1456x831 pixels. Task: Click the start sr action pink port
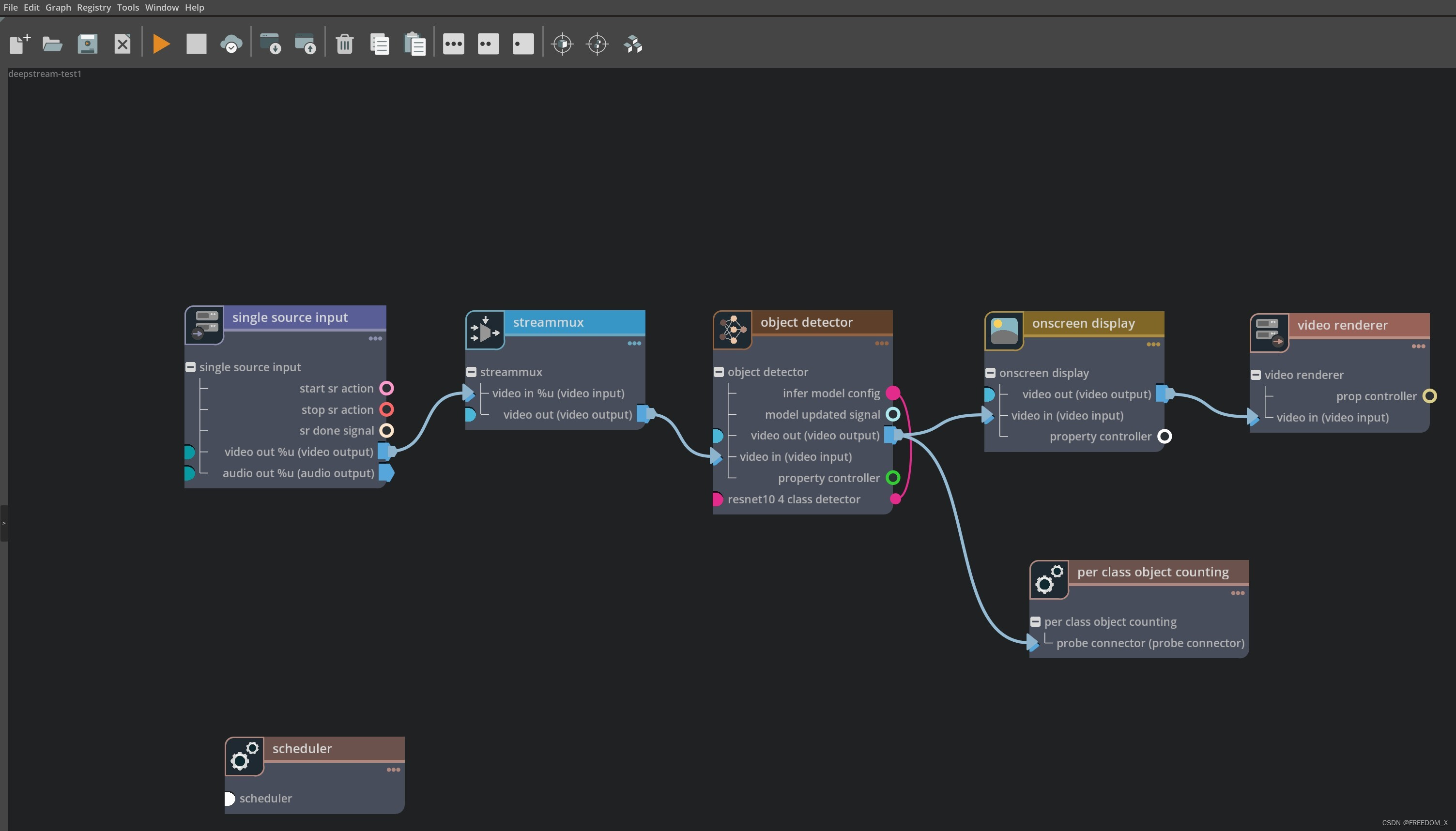(386, 389)
